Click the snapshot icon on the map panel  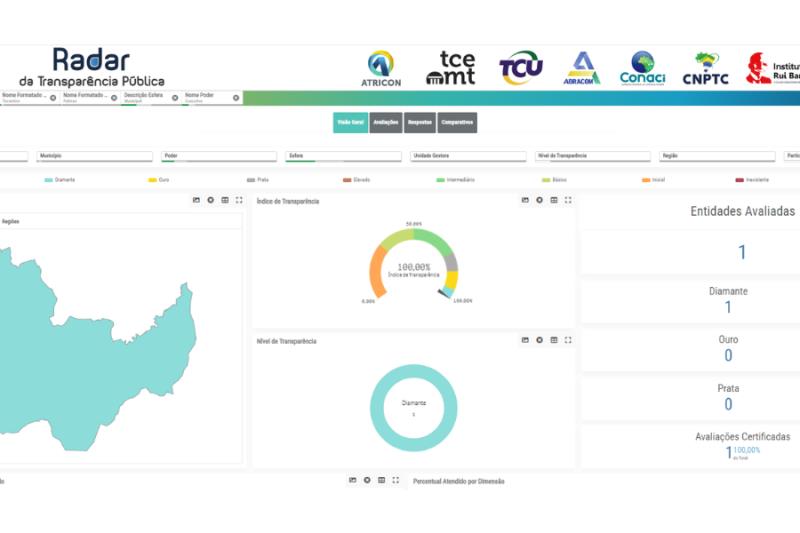(196, 200)
